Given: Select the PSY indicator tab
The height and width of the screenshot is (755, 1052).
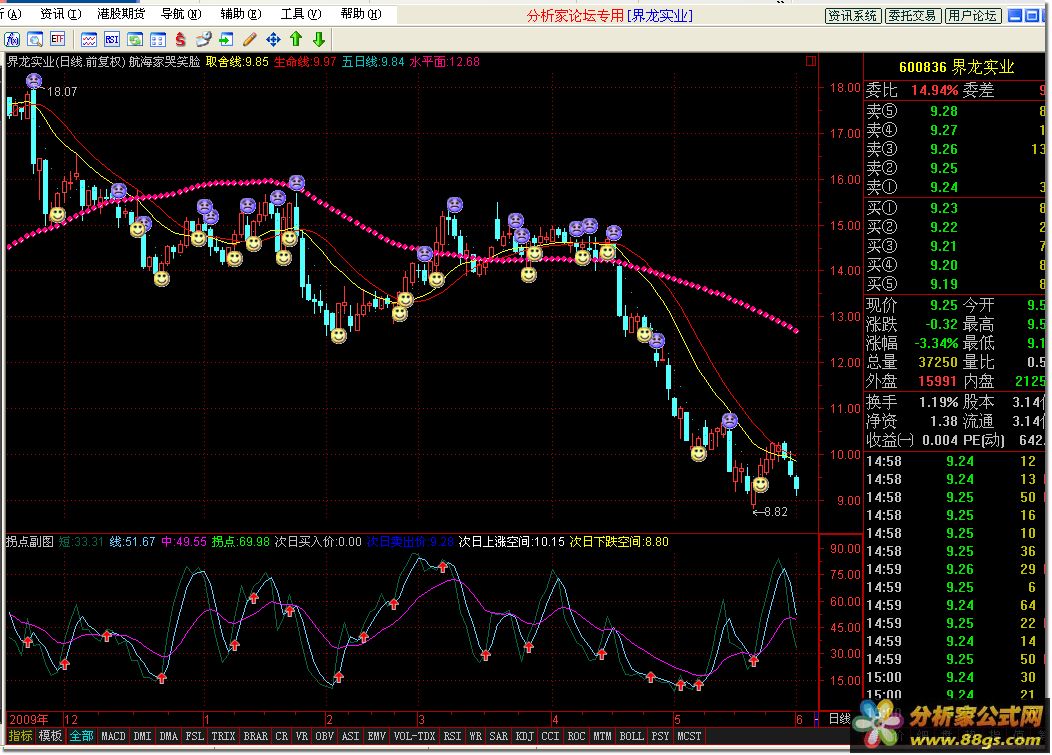Looking at the screenshot, I should (660, 736).
